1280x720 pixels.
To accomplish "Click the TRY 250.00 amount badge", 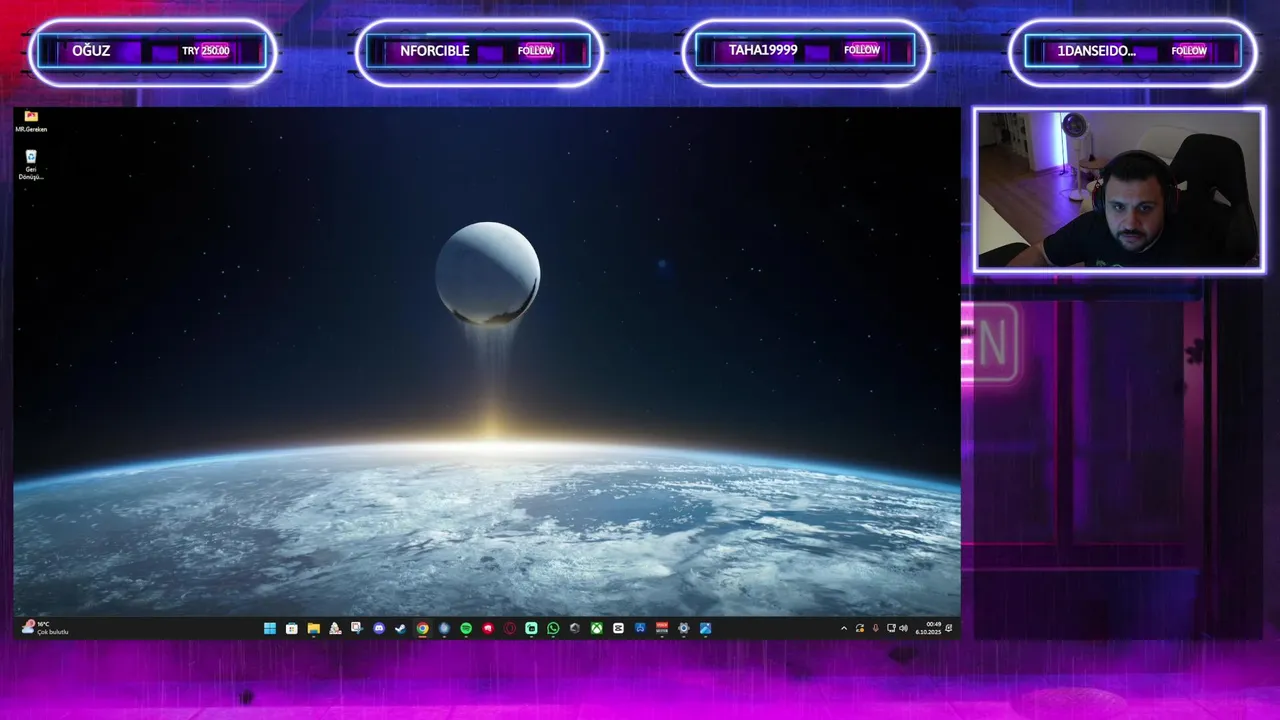I will pyautogui.click(x=206, y=51).
